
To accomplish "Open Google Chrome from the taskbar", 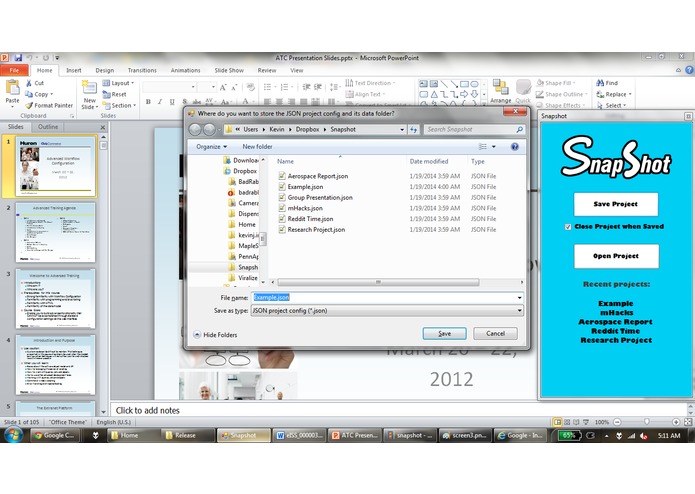I will pos(55,436).
